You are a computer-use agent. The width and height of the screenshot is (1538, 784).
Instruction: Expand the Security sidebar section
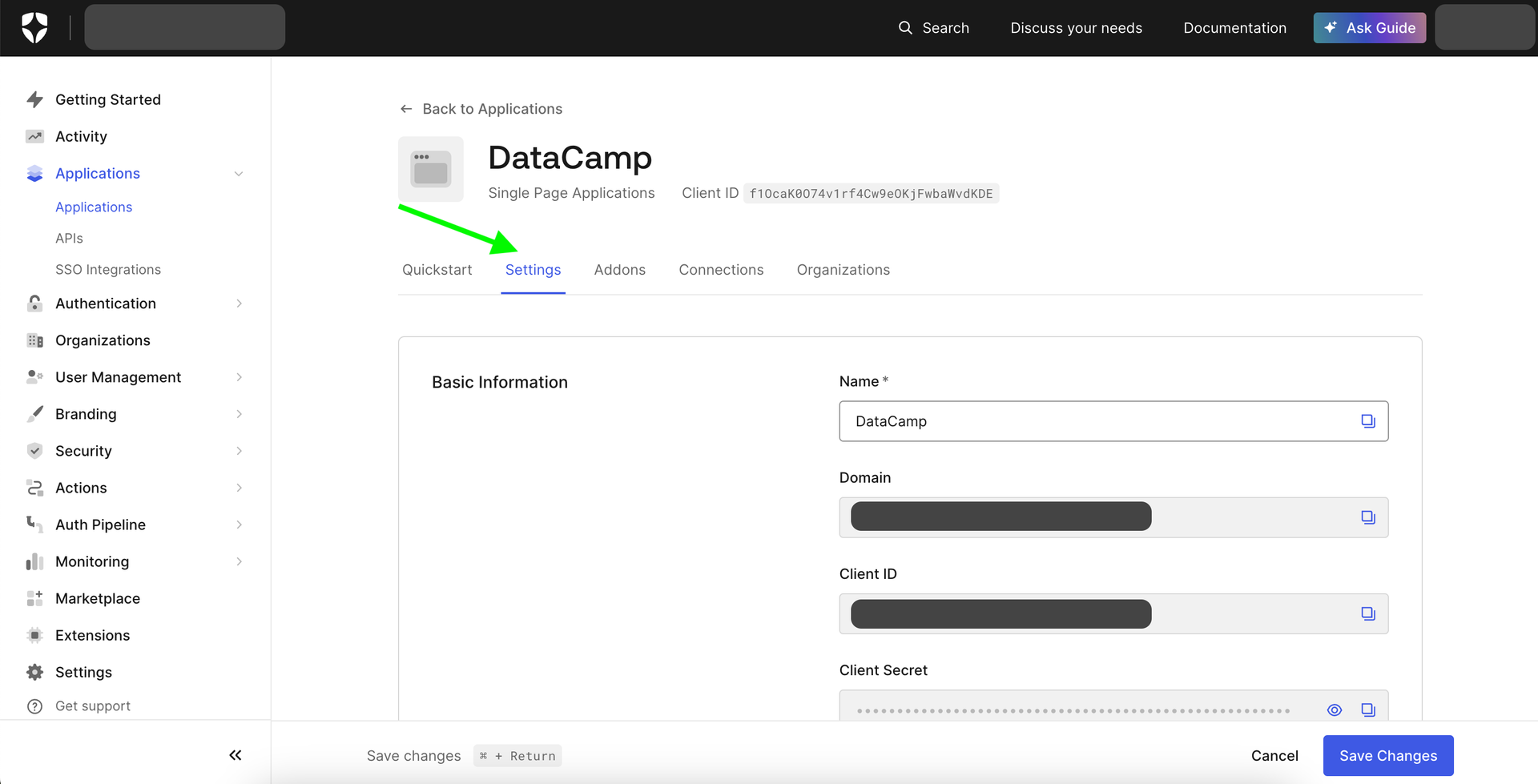point(239,451)
